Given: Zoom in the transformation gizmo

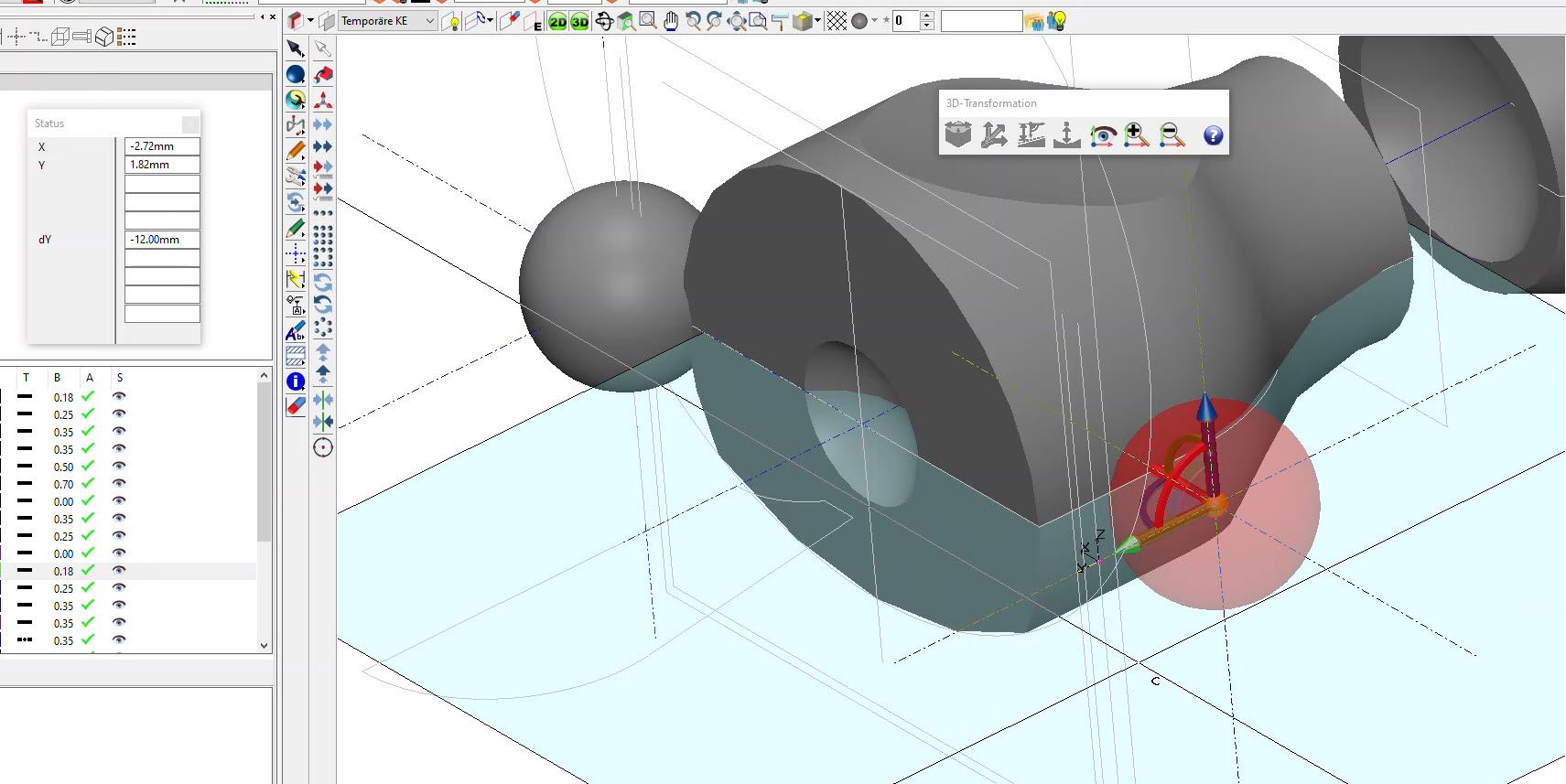Looking at the screenshot, I should click(x=1137, y=135).
